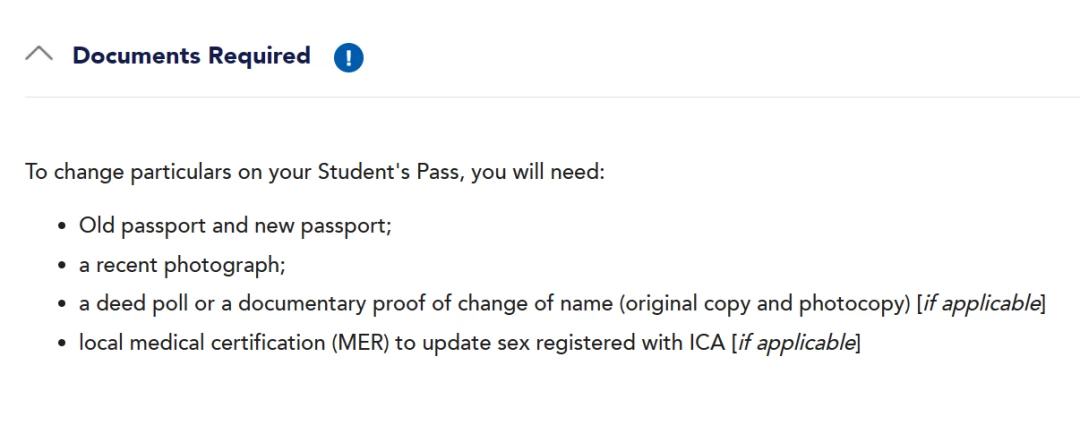Click the deed poll list item text
1080x425 pixels.
(562, 304)
